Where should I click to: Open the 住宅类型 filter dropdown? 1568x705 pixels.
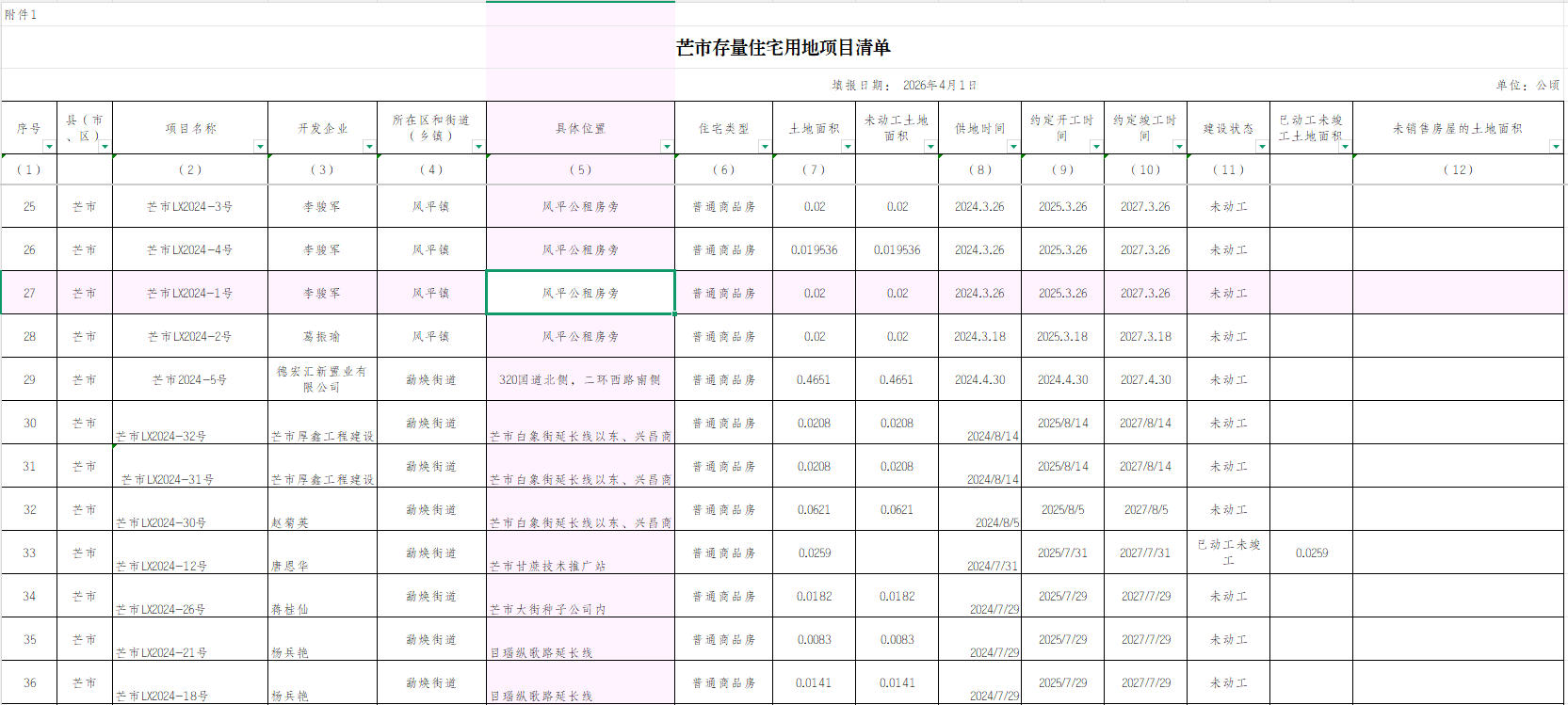[765, 147]
